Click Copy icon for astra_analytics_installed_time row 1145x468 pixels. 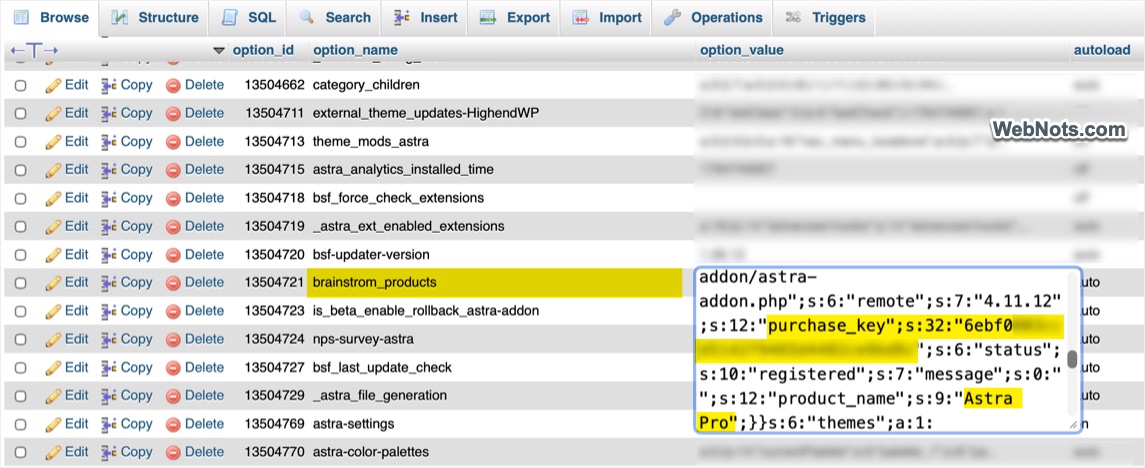pos(109,170)
